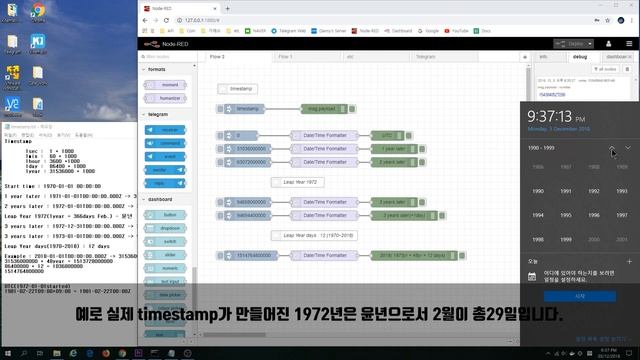Switch to the etc flow tab
Image resolution: width=640 pixels, height=360 pixels.
[x=376, y=57]
